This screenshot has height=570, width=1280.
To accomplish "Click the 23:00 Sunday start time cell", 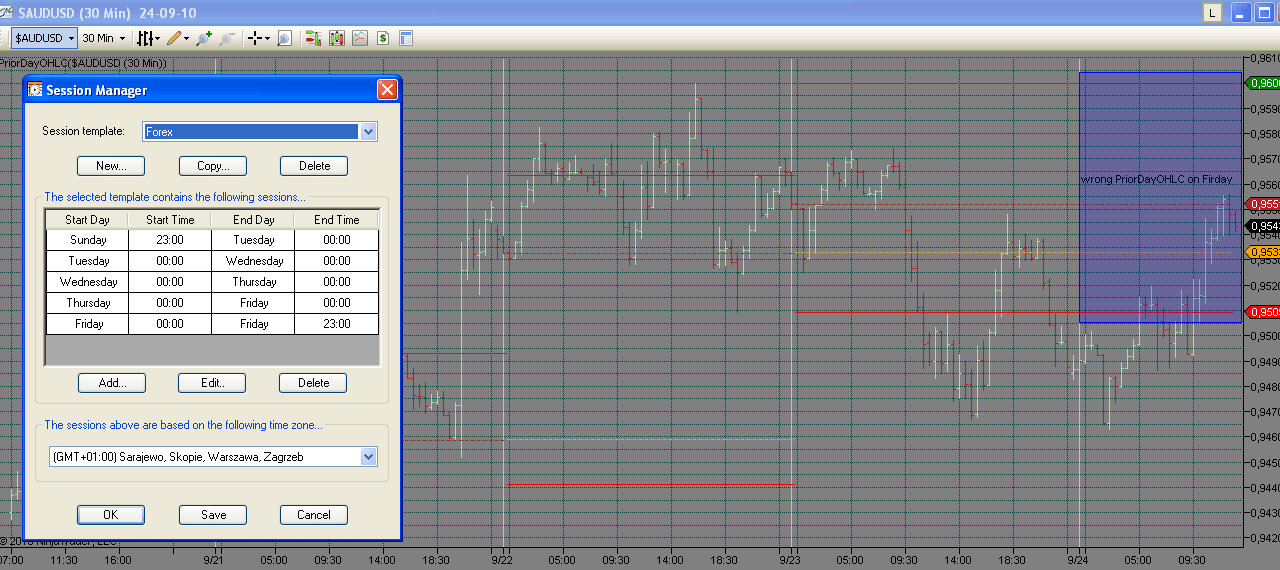I will click(170, 240).
